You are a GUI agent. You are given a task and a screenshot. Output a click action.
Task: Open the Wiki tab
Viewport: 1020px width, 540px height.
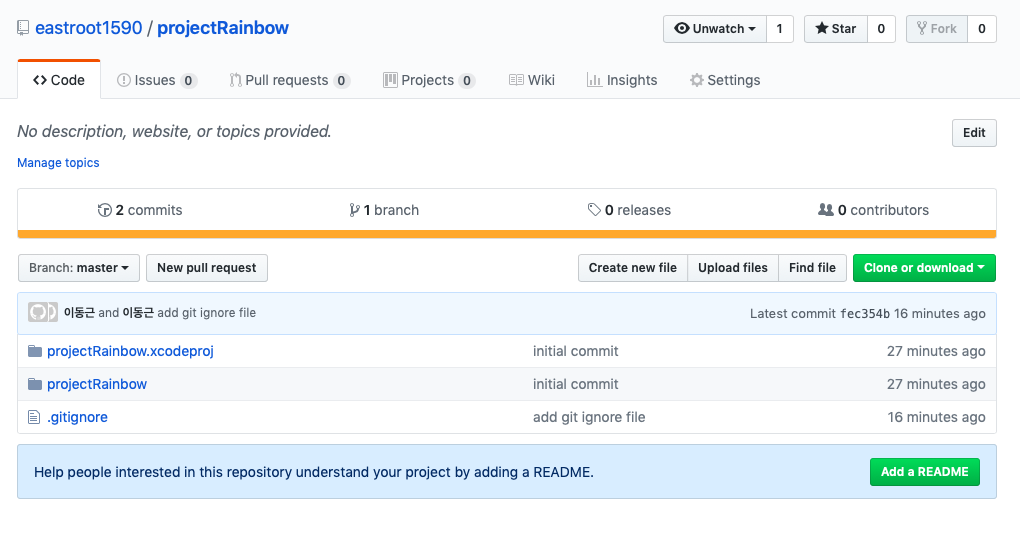click(531, 80)
